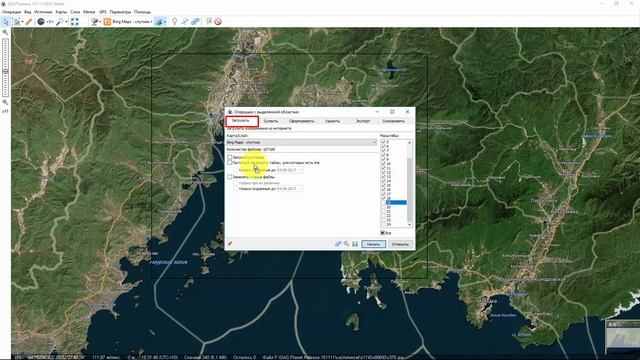Viewport: 640px width, 360px height.
Task: Switch to the Удалить tab
Action: (332, 121)
